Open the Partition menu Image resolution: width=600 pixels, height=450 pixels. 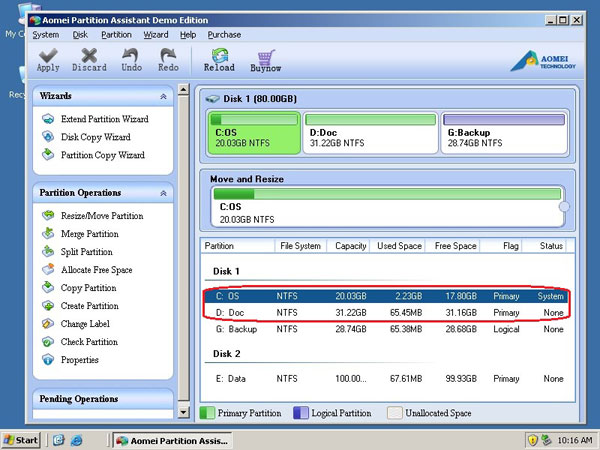tap(116, 35)
